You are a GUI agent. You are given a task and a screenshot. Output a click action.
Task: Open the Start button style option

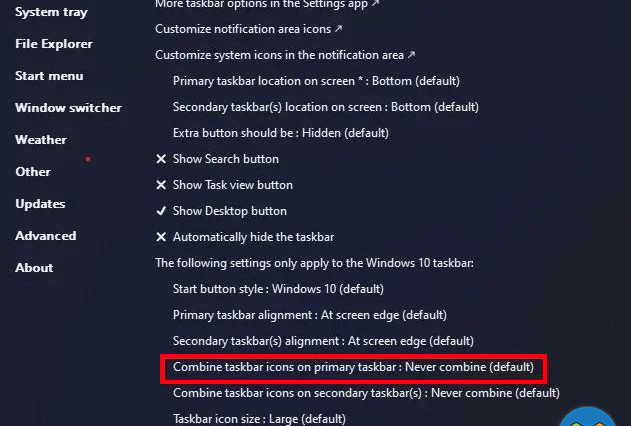click(x=278, y=289)
